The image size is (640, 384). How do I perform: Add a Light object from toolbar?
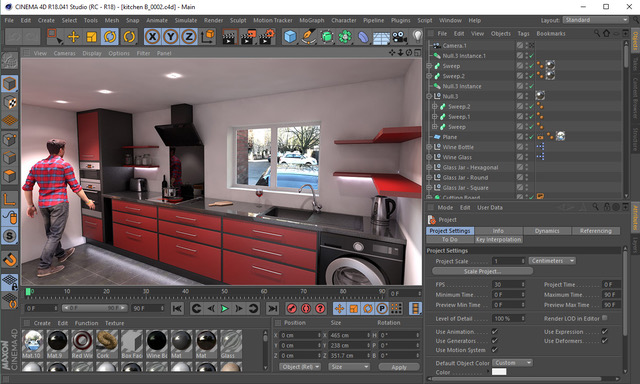tap(417, 37)
